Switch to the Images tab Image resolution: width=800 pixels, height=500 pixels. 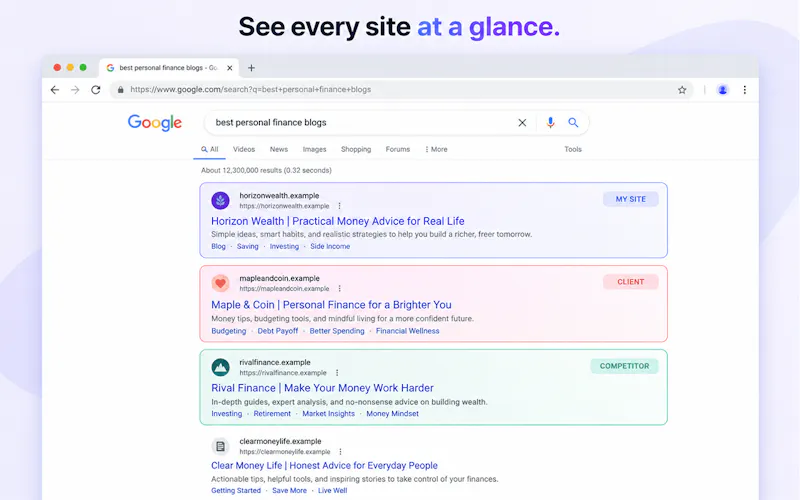pos(314,149)
